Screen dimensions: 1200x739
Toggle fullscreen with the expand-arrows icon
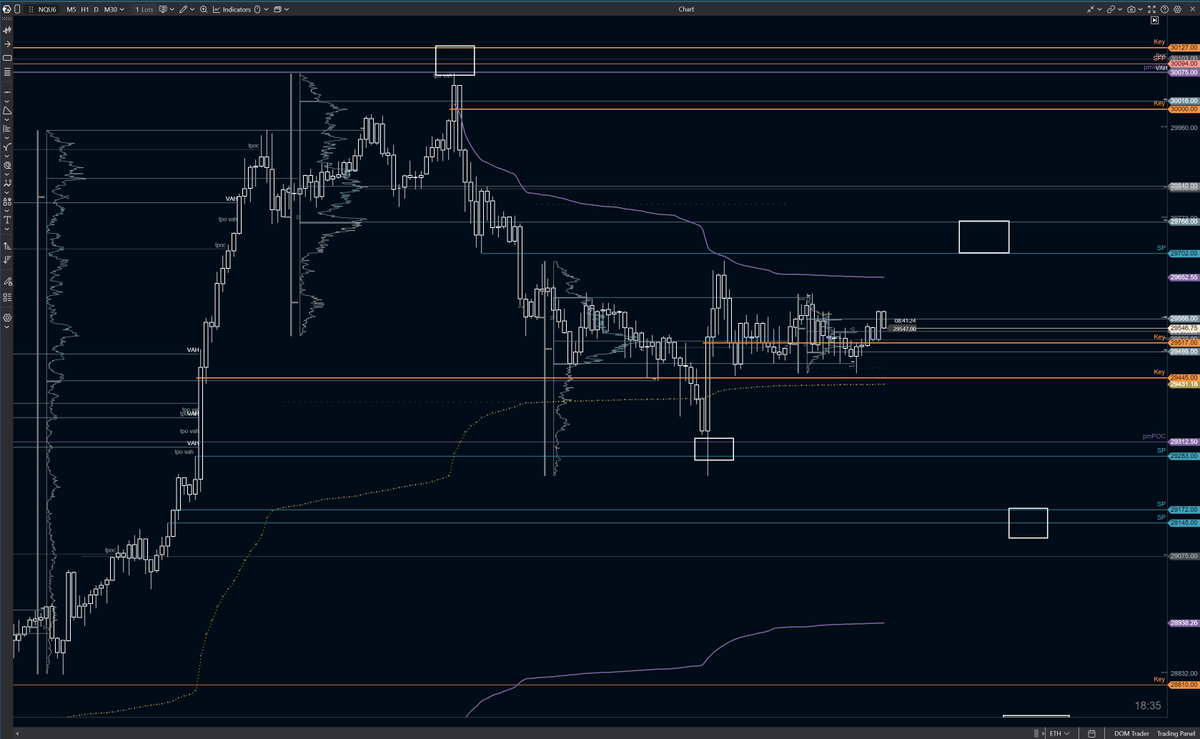pyautogui.click(x=1152, y=9)
